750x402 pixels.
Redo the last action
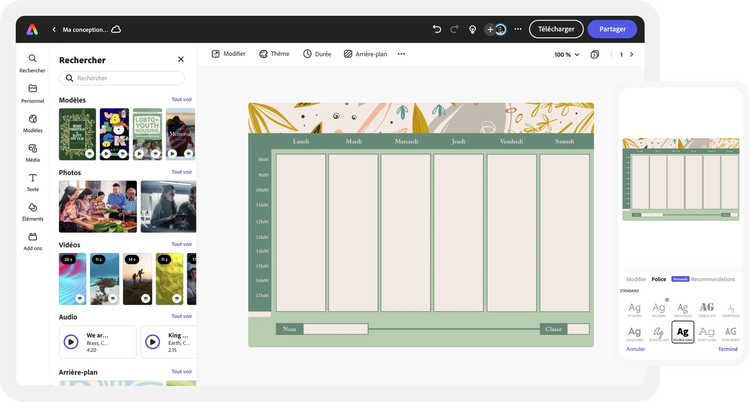click(454, 29)
